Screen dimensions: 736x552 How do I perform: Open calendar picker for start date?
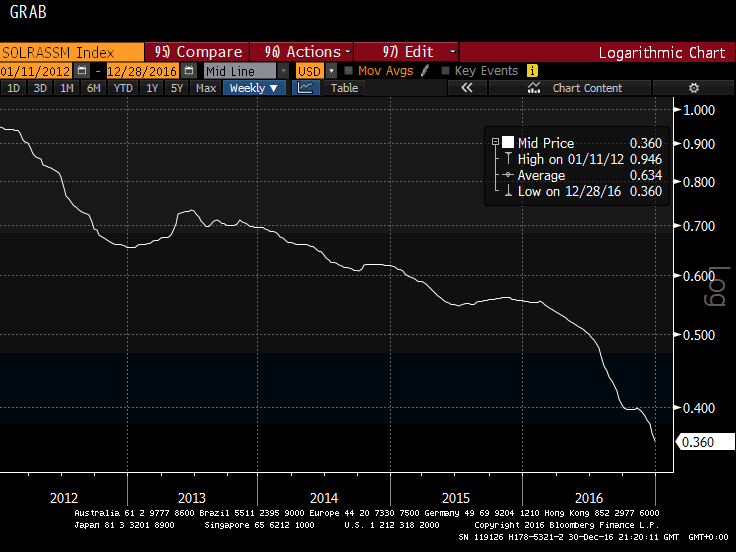click(82, 71)
